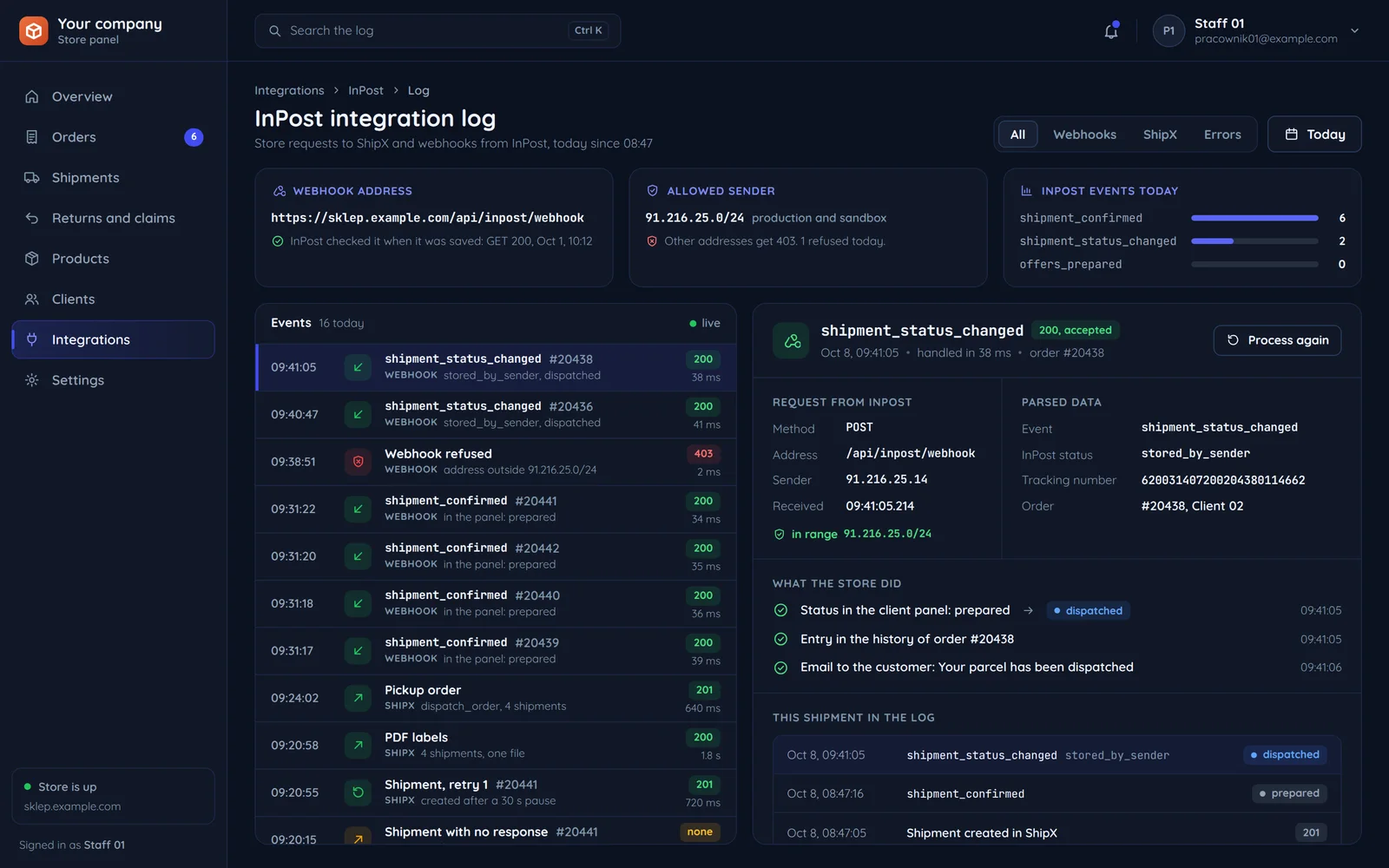Screen dimensions: 1389x868
Task: Open Orders in the sidebar
Action: click(x=113, y=137)
